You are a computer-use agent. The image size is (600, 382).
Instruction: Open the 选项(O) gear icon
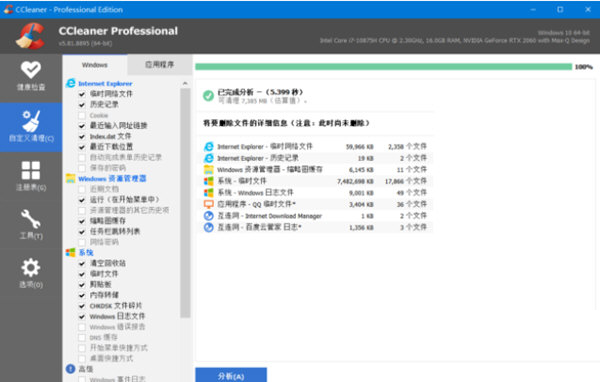coord(31,268)
